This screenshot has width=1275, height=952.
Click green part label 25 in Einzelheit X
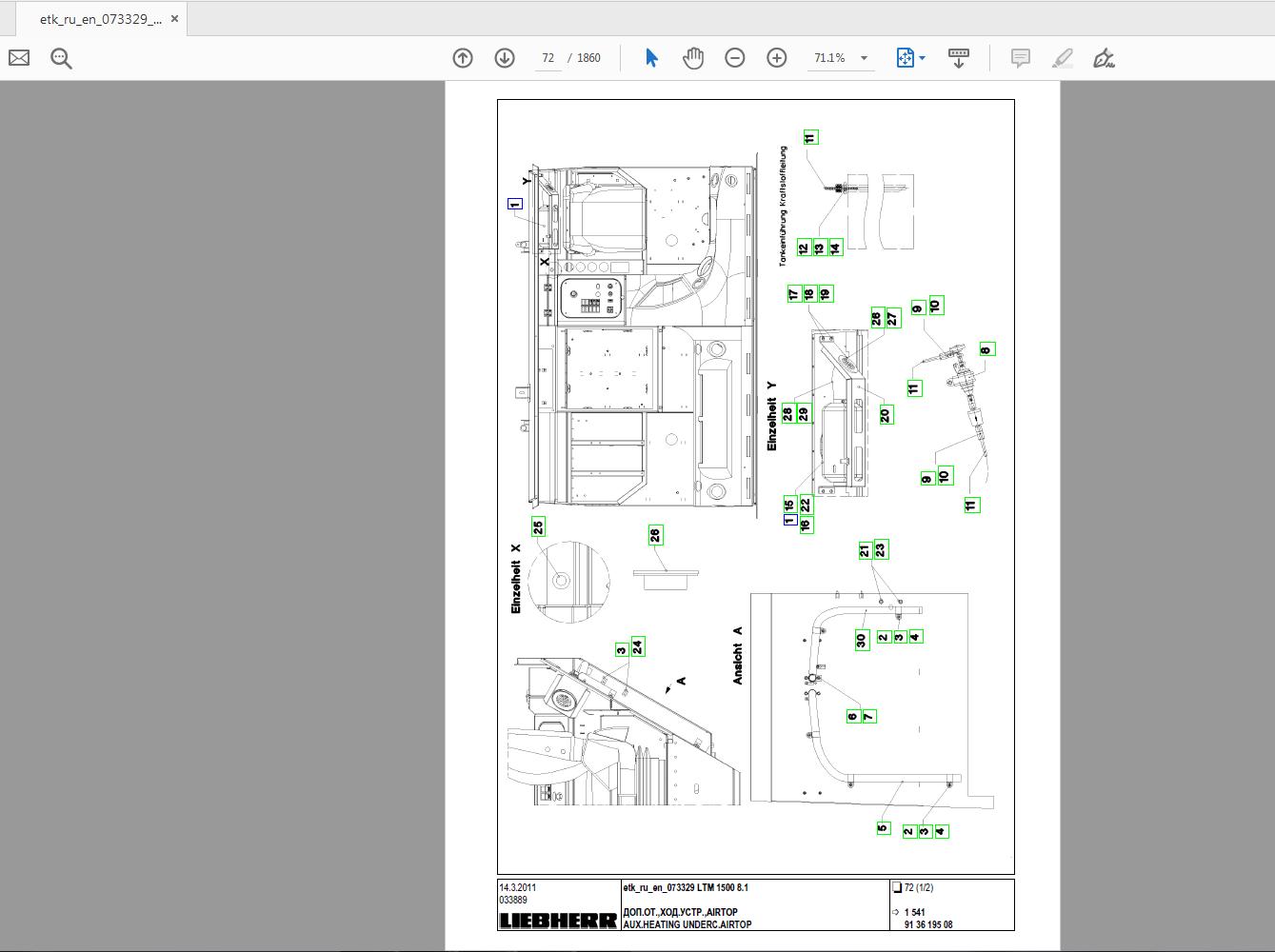(x=539, y=527)
